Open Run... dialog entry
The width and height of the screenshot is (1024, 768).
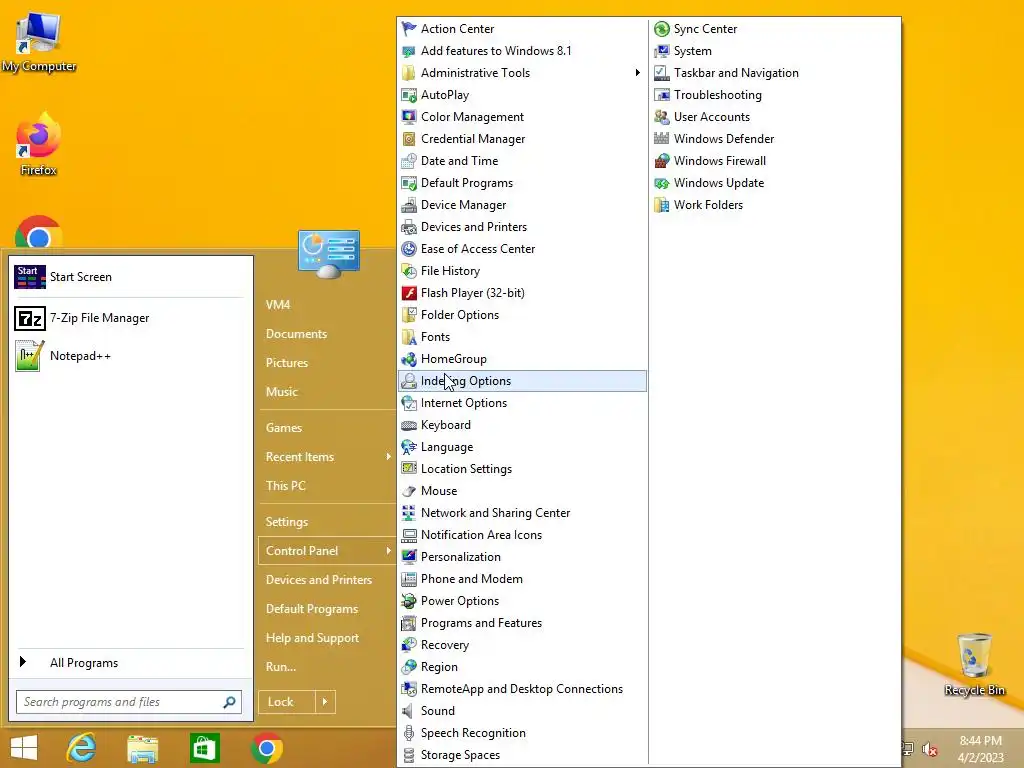[281, 667]
